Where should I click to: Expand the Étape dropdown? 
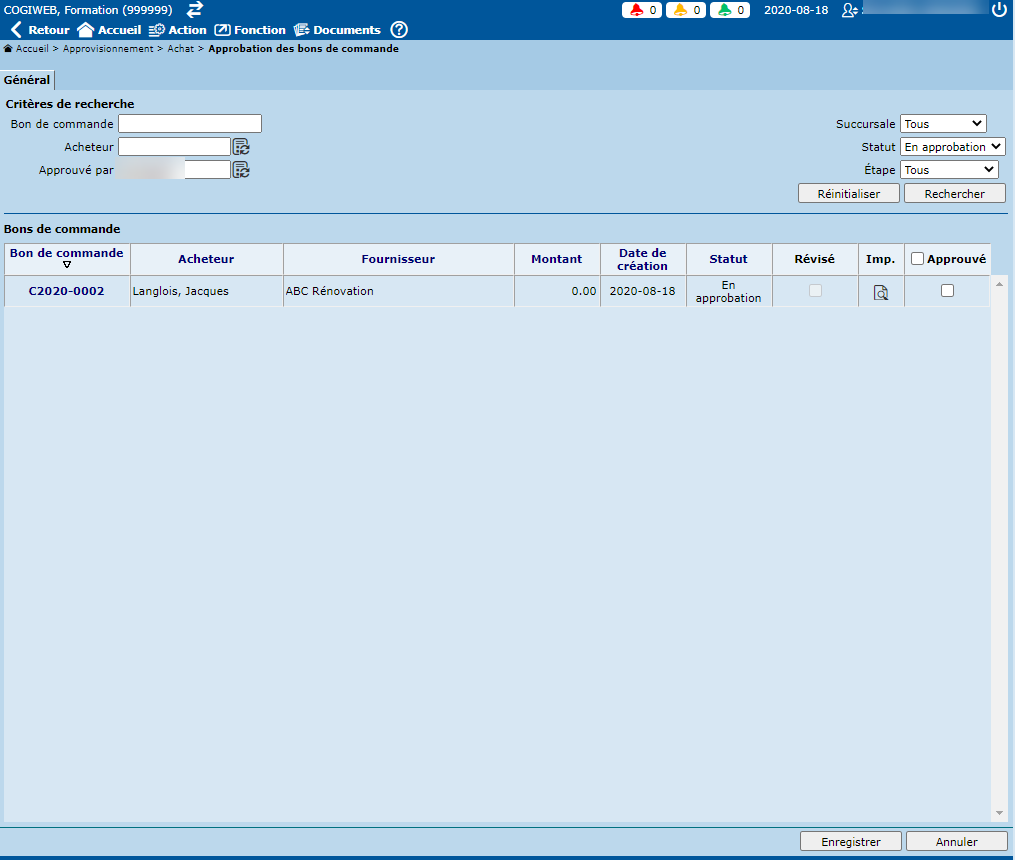[949, 170]
